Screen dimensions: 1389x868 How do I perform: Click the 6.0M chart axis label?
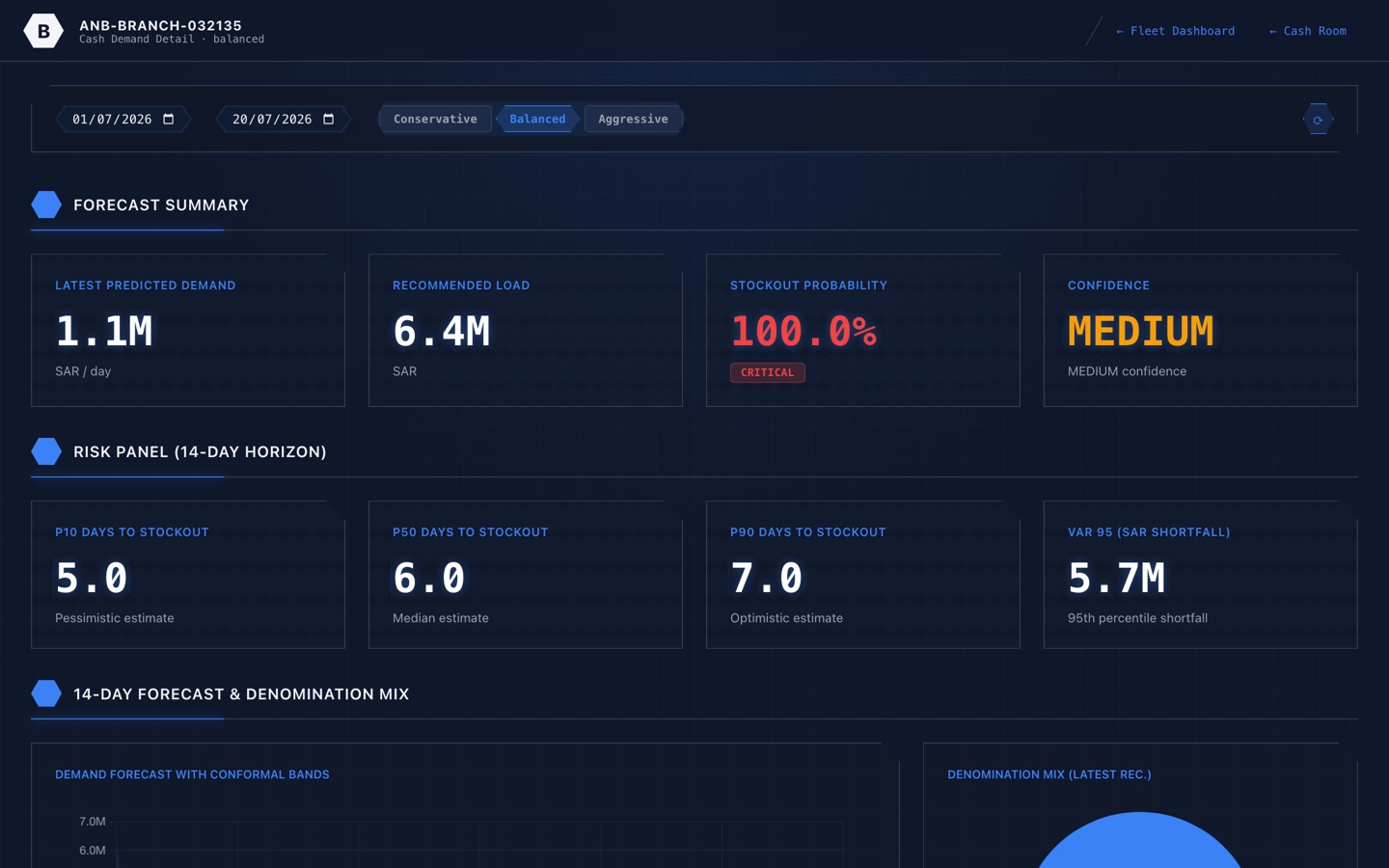[x=93, y=851]
